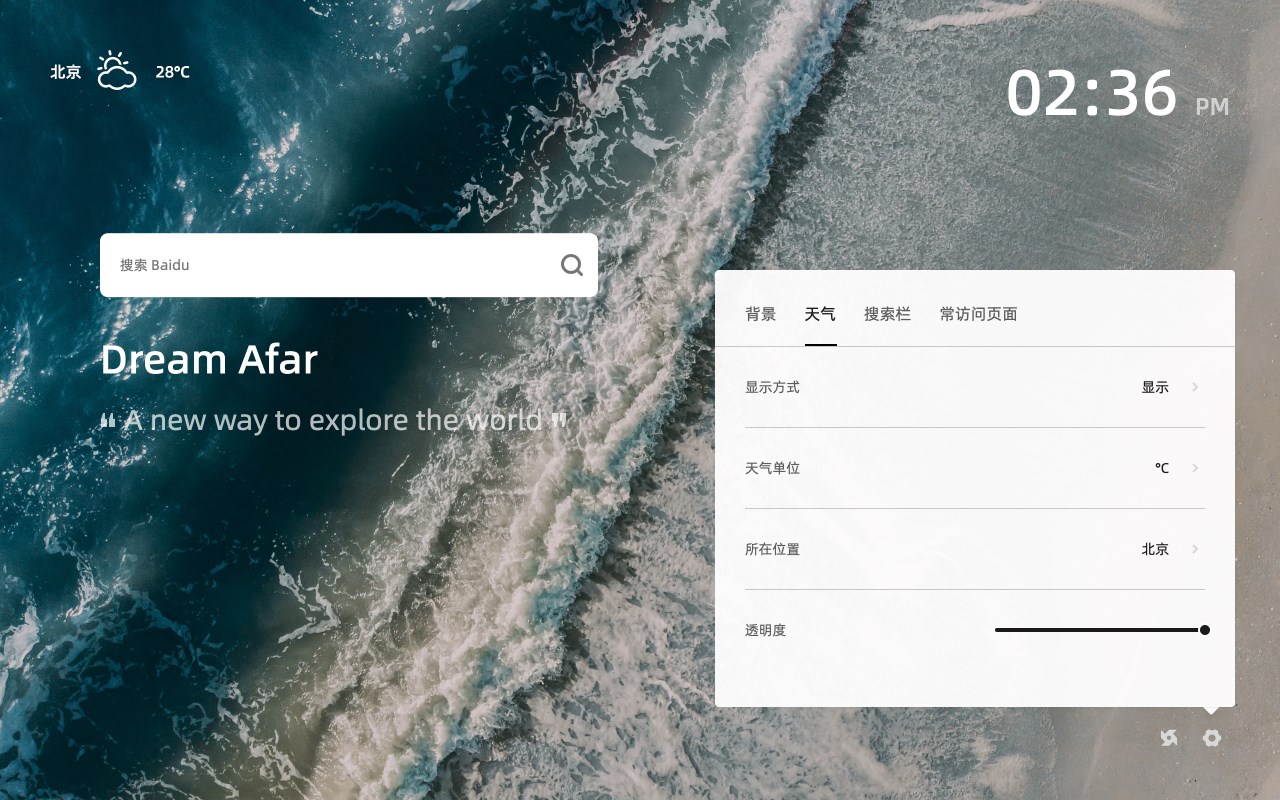Switch to the 搜索栏 tab
1280x800 pixels.
click(888, 314)
